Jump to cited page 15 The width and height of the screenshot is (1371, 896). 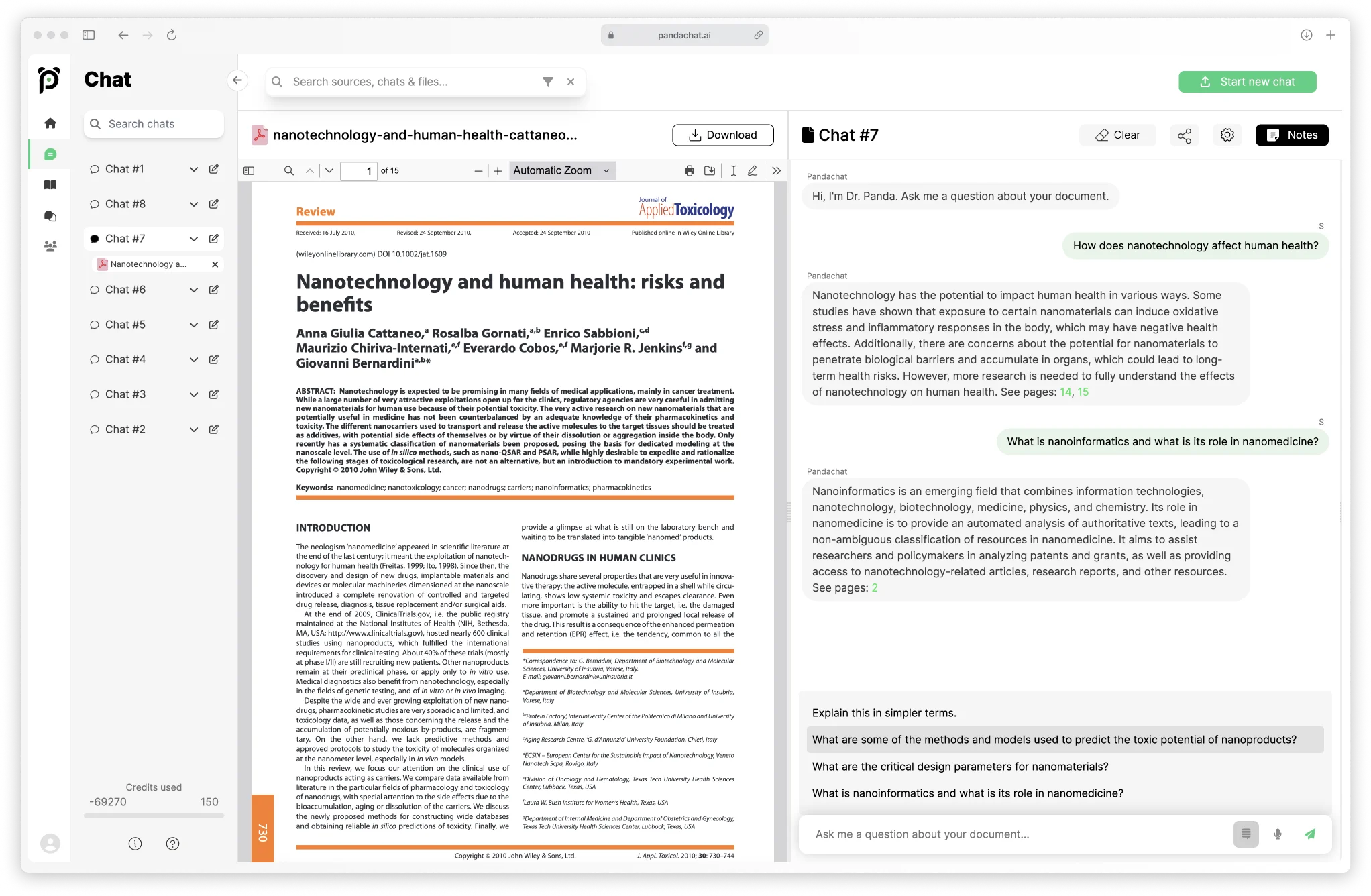click(1083, 392)
